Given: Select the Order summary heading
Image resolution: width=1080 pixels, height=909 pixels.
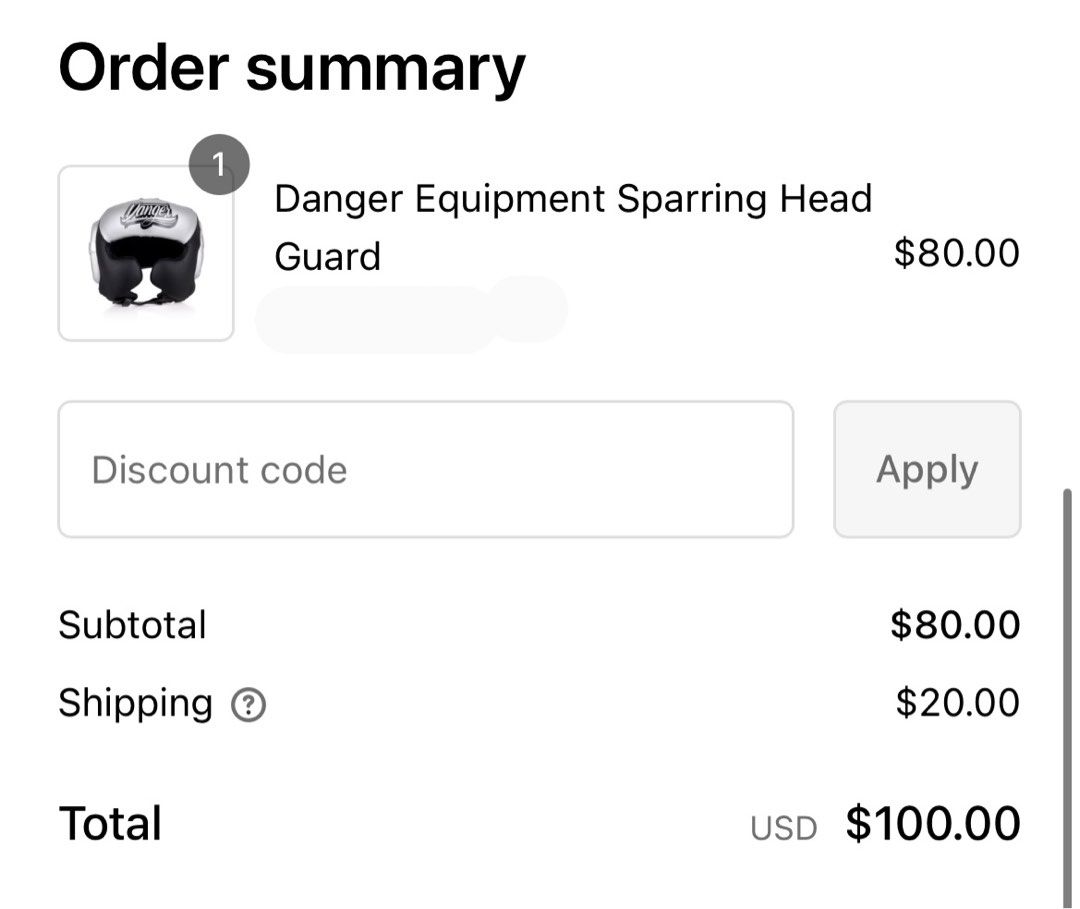Looking at the screenshot, I should (291, 66).
